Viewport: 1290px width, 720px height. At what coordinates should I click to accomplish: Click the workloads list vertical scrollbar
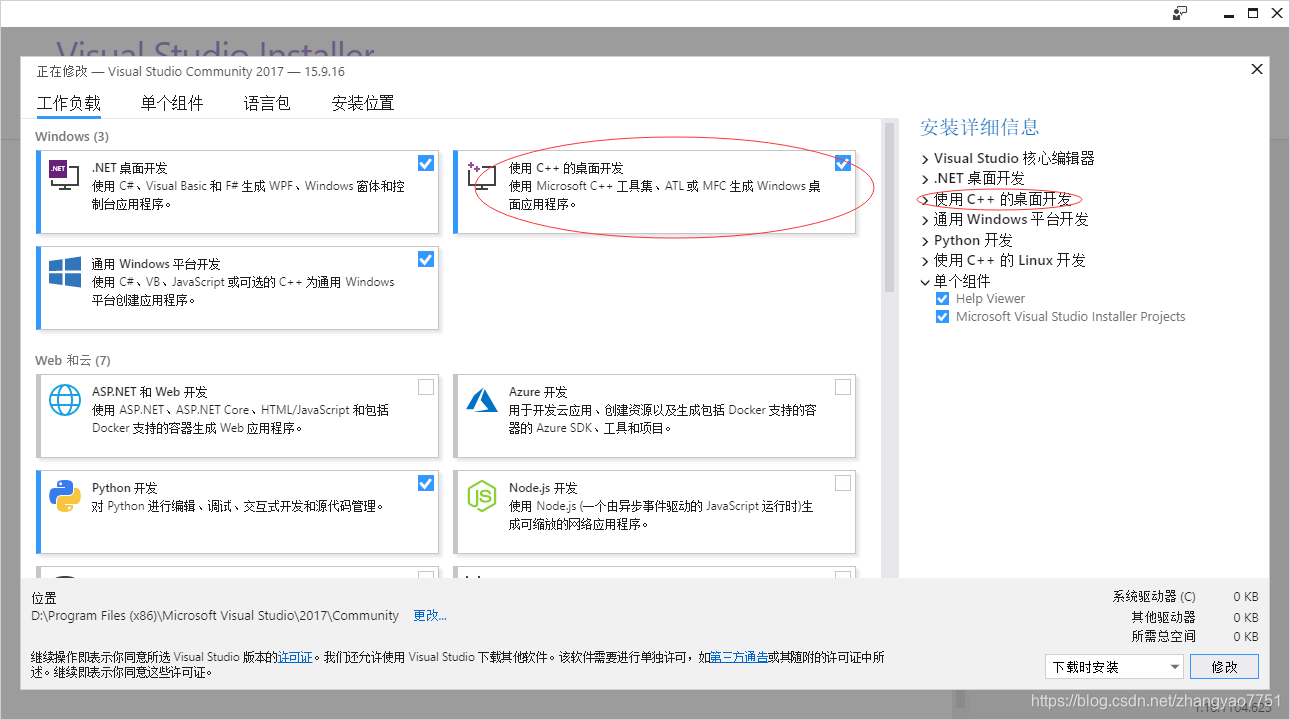click(x=889, y=207)
